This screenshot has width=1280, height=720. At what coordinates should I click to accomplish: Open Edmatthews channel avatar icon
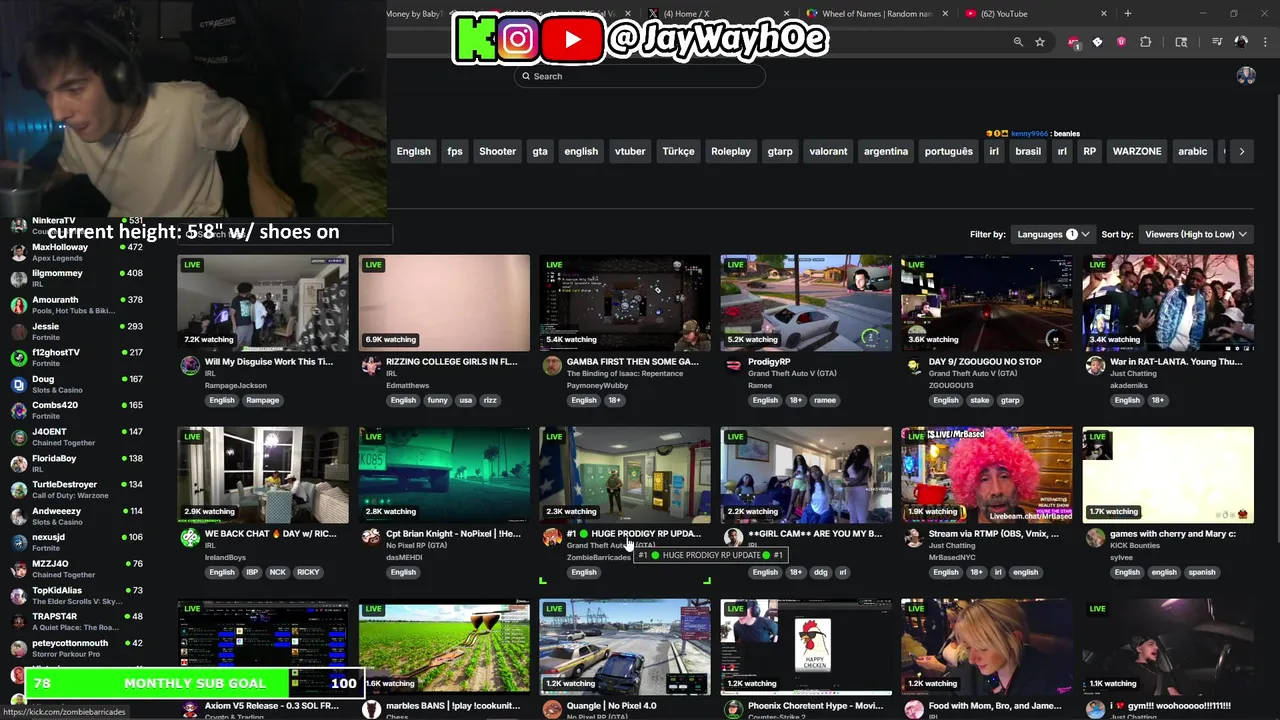[x=371, y=367]
